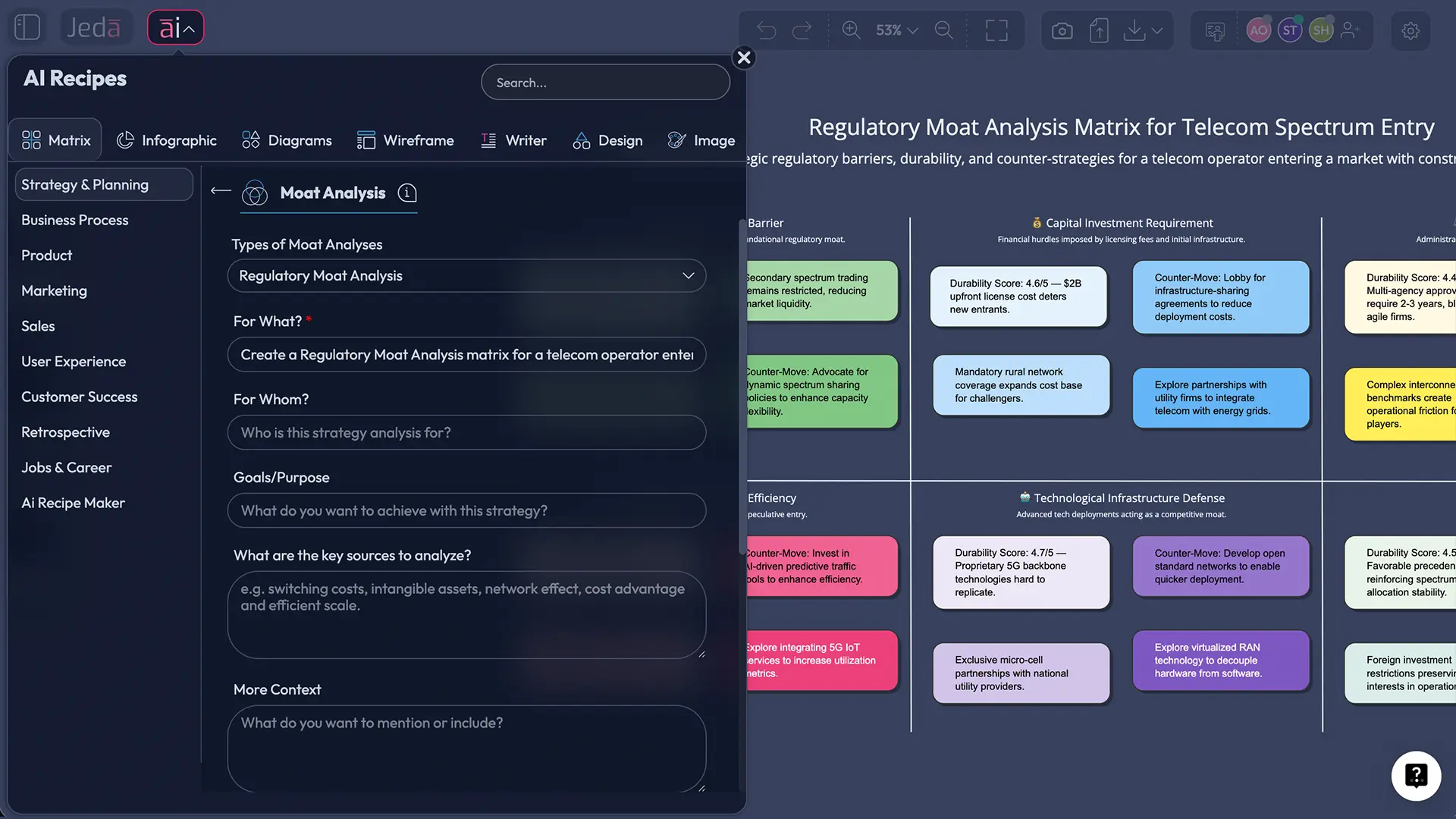Click the Moat Analysis info icon
Image resolution: width=1456 pixels, height=819 pixels.
[407, 193]
